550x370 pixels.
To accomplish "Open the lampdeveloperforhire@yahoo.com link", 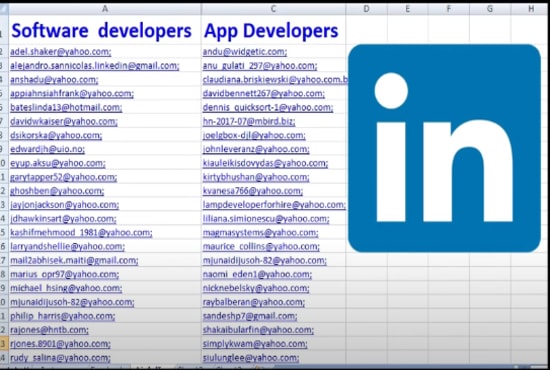I will (274, 205).
